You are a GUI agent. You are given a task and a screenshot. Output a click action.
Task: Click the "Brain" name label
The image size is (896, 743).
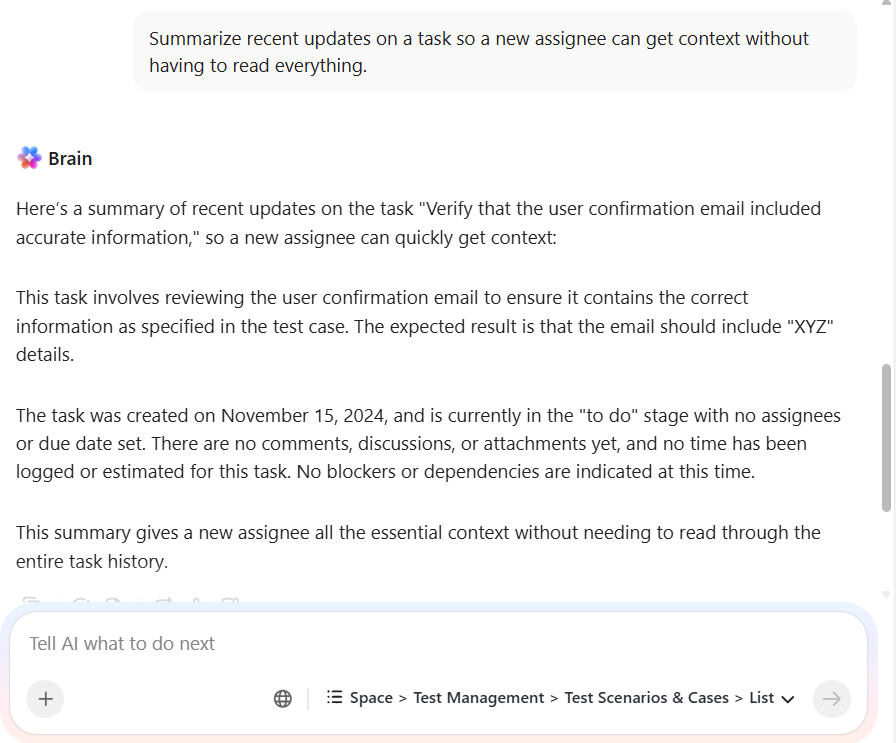click(70, 158)
